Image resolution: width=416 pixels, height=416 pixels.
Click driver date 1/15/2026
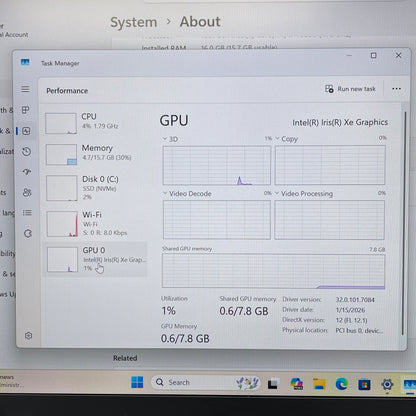(350, 310)
